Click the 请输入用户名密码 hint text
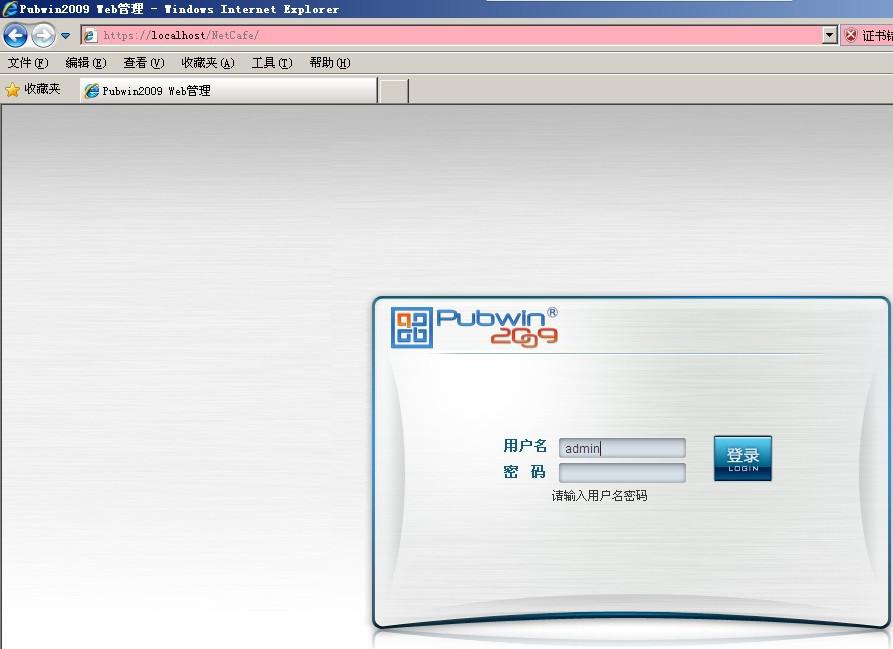The height and width of the screenshot is (649, 893). (599, 496)
